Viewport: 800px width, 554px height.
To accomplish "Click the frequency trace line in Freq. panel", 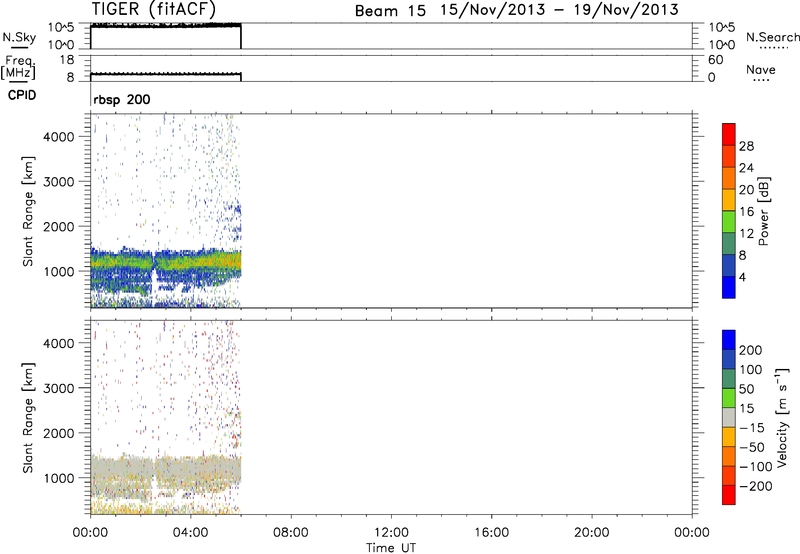I will (x=165, y=74).
